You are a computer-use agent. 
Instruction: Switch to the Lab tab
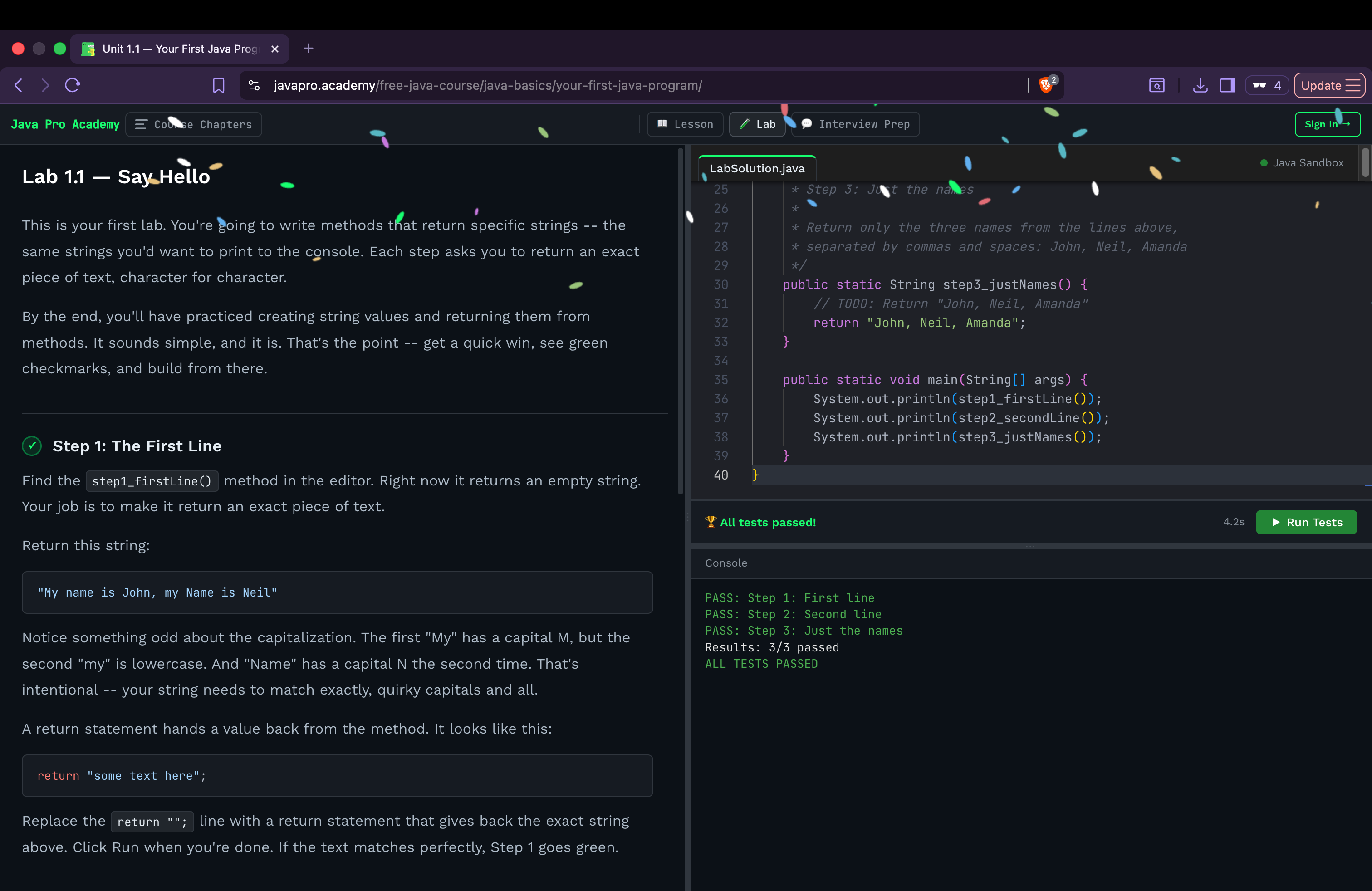[757, 124]
